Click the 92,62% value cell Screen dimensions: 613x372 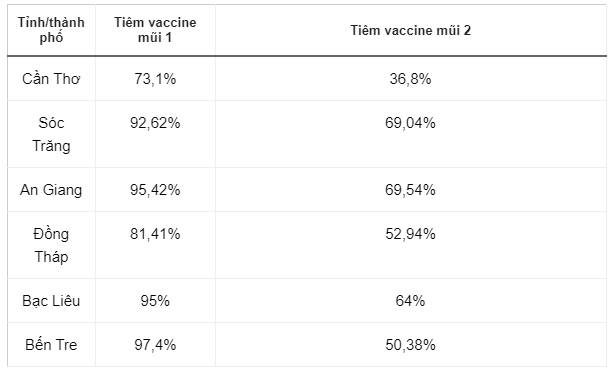point(155,134)
